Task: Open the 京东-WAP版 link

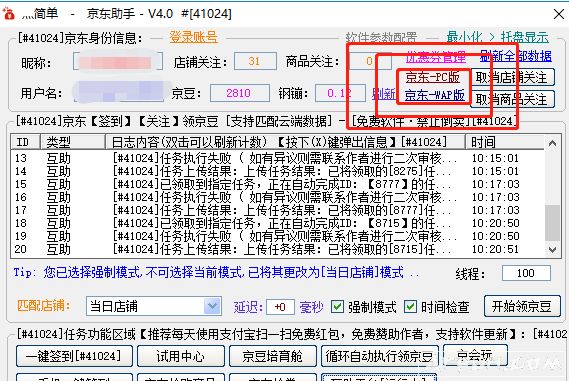Action: (x=434, y=95)
